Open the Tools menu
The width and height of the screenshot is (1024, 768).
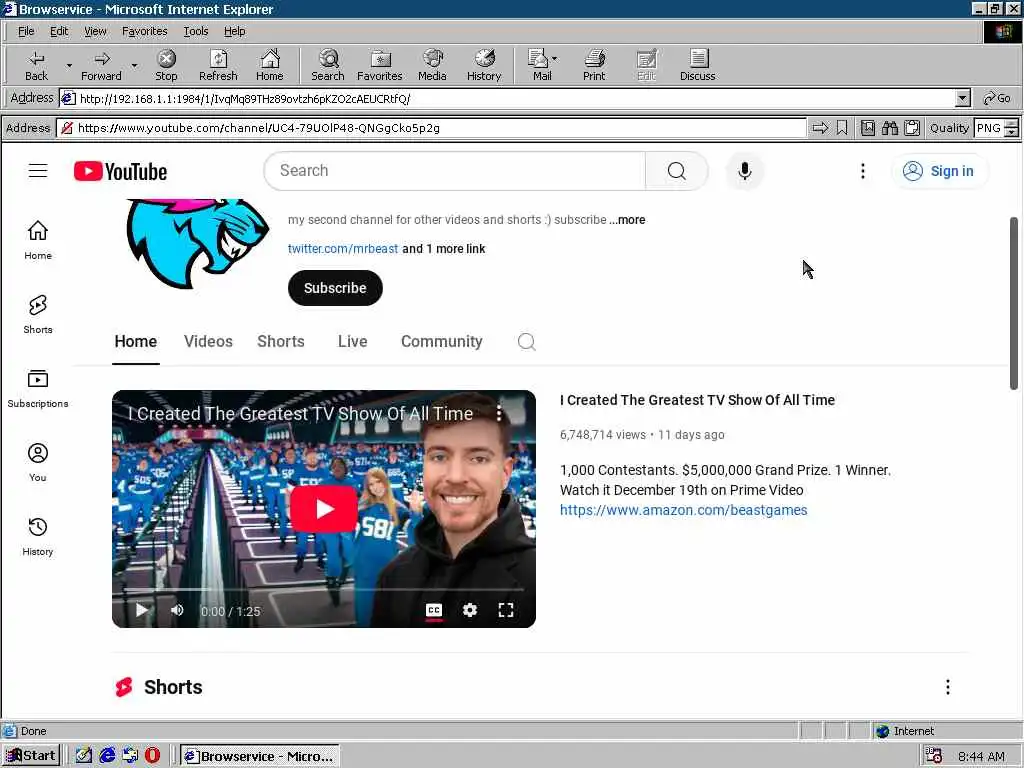195,31
